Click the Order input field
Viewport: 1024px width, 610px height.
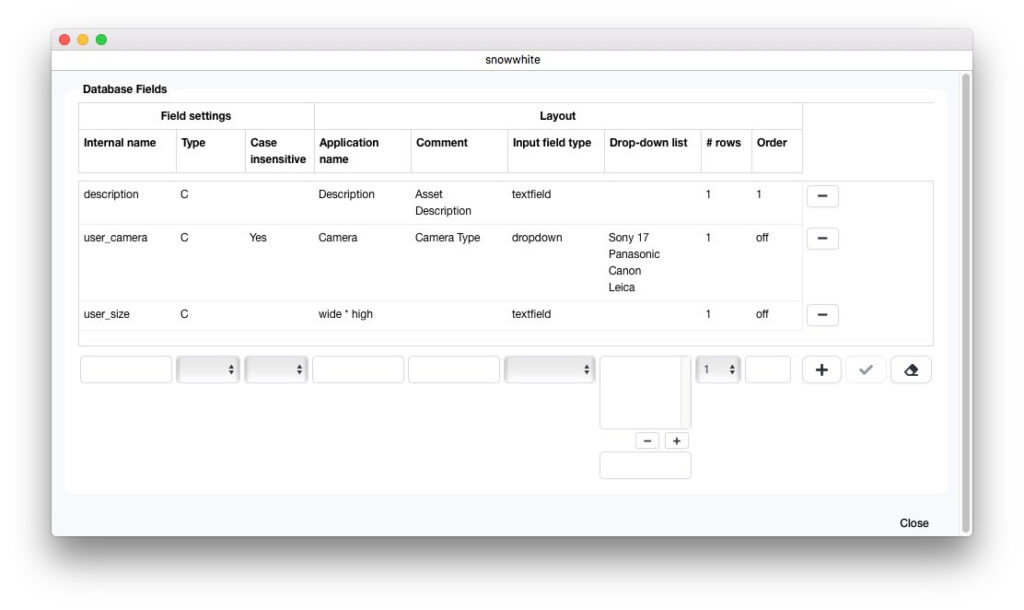click(768, 370)
